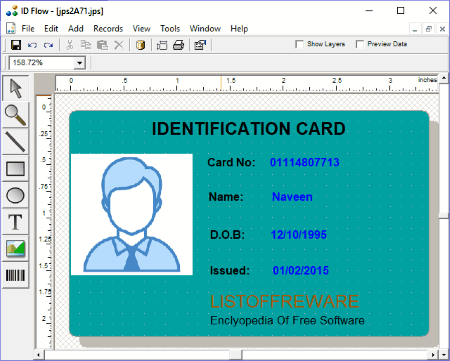450x361 pixels.
Task: Click the redo arrow icon
Action: [49, 45]
